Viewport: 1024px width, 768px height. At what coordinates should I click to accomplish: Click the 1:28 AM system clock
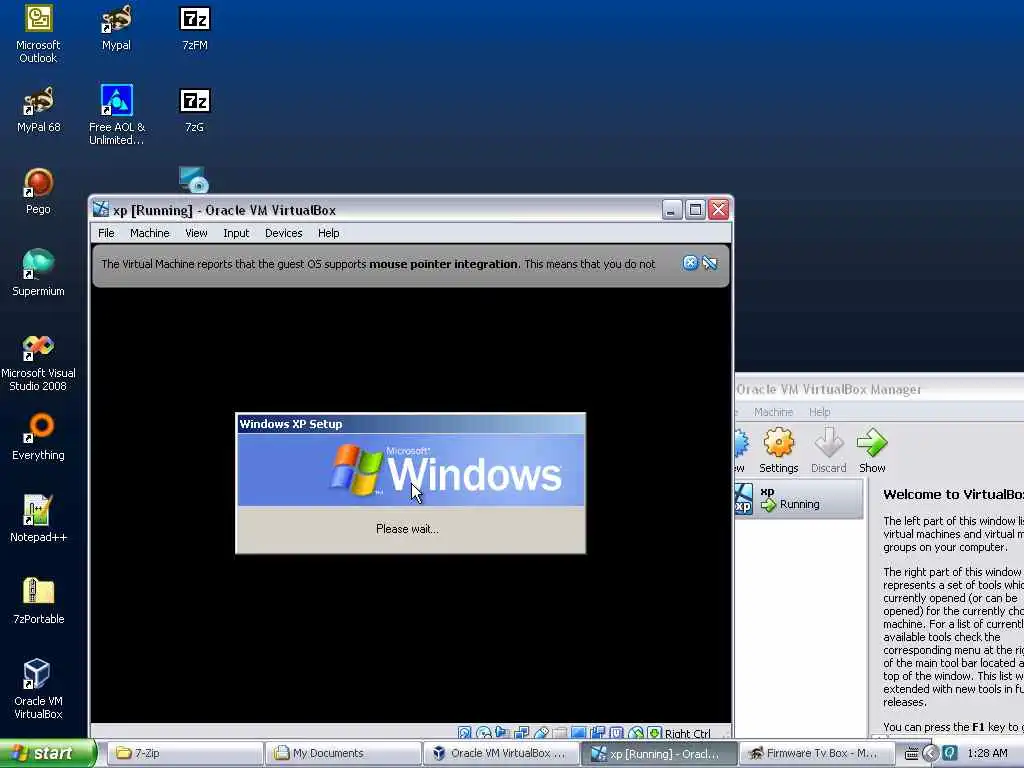pos(987,754)
